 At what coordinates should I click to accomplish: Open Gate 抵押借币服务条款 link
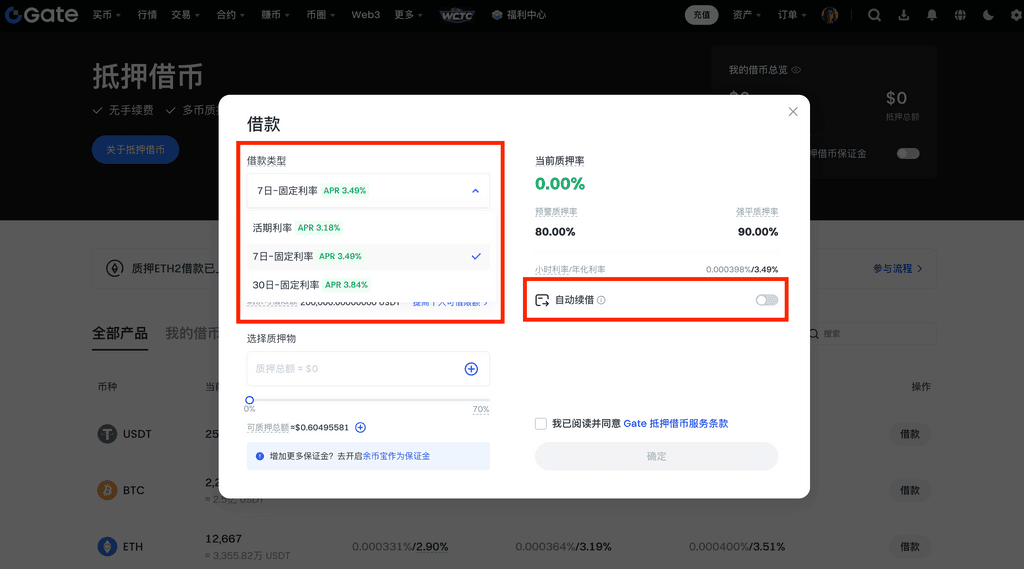[675, 424]
